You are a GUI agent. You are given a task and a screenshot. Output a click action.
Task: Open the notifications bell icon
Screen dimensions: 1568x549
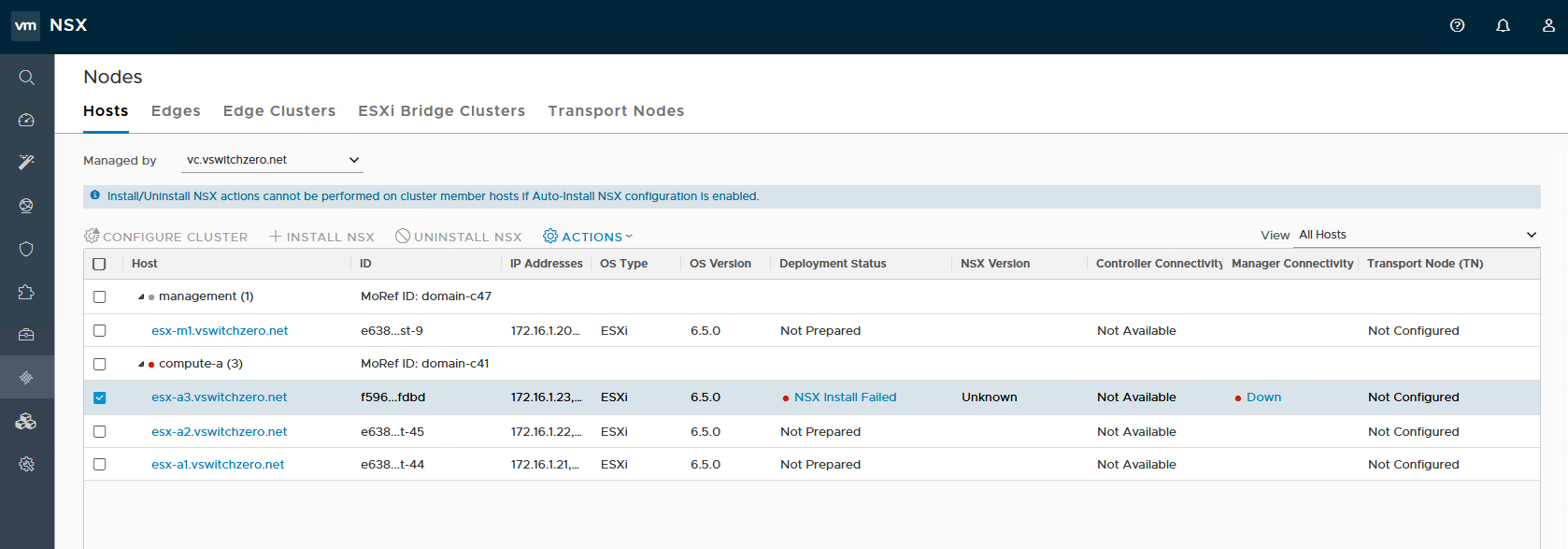(1503, 25)
